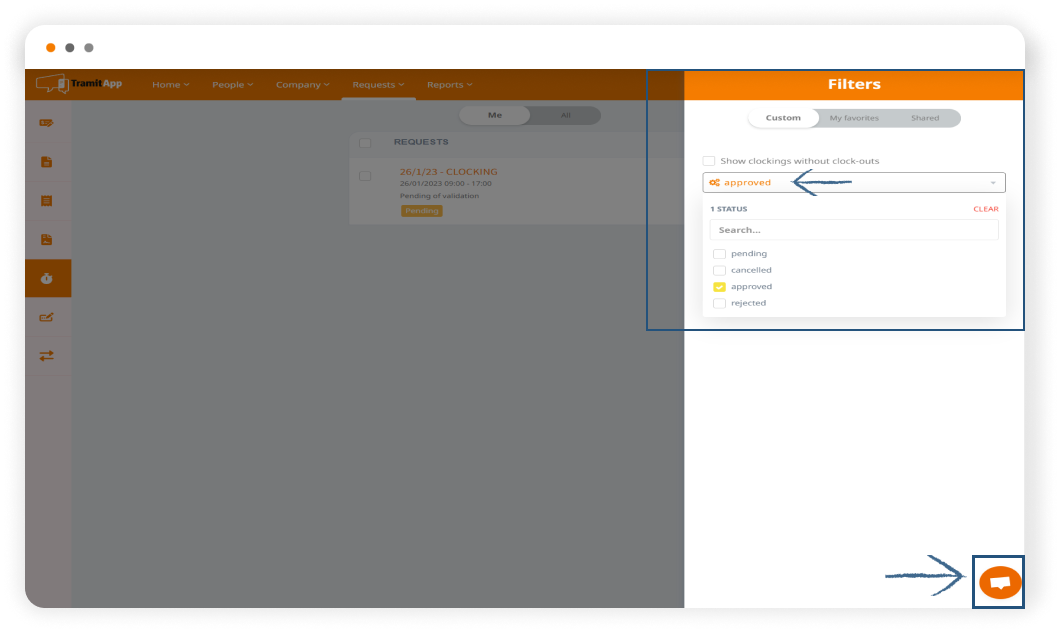
Task: Collapse the approved status dropdown
Action: pyautogui.click(x=992, y=183)
